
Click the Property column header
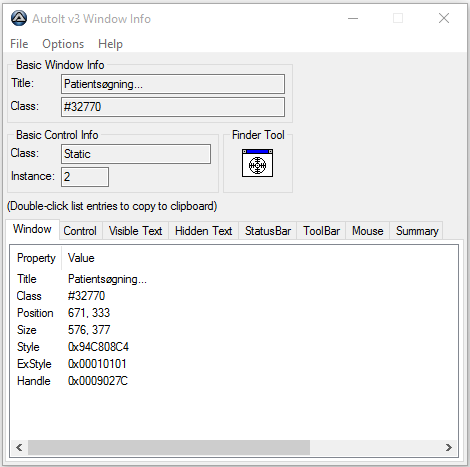36,258
